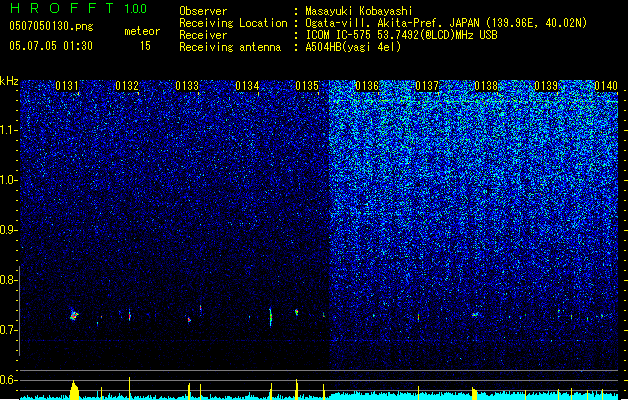
Task: Click the 1.1 frequency axis label
Action: (x=8, y=130)
